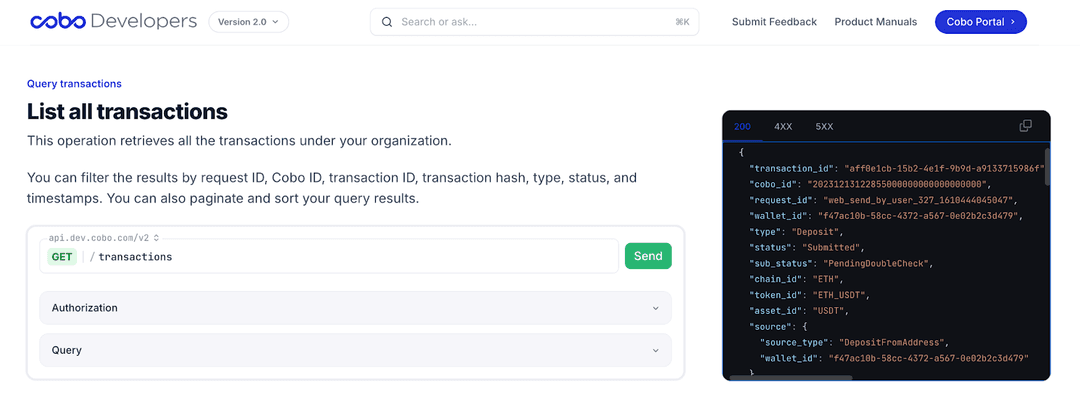Expand the Query section

355,350
